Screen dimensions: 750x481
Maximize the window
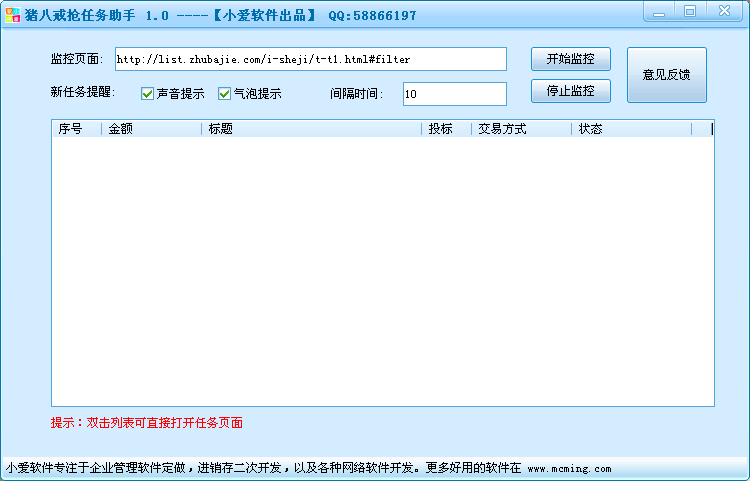[690, 11]
